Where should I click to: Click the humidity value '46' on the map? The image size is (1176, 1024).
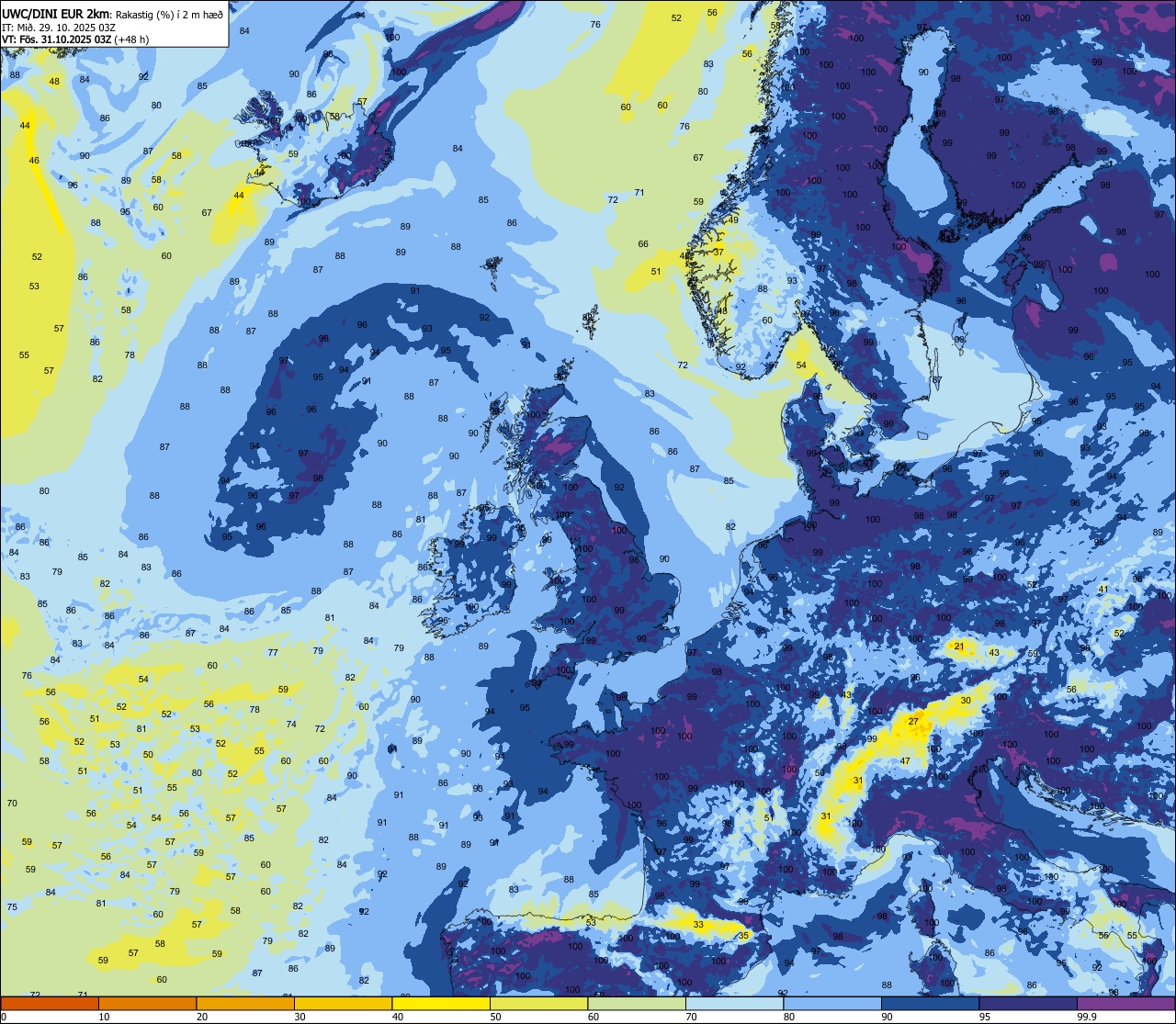click(34, 160)
